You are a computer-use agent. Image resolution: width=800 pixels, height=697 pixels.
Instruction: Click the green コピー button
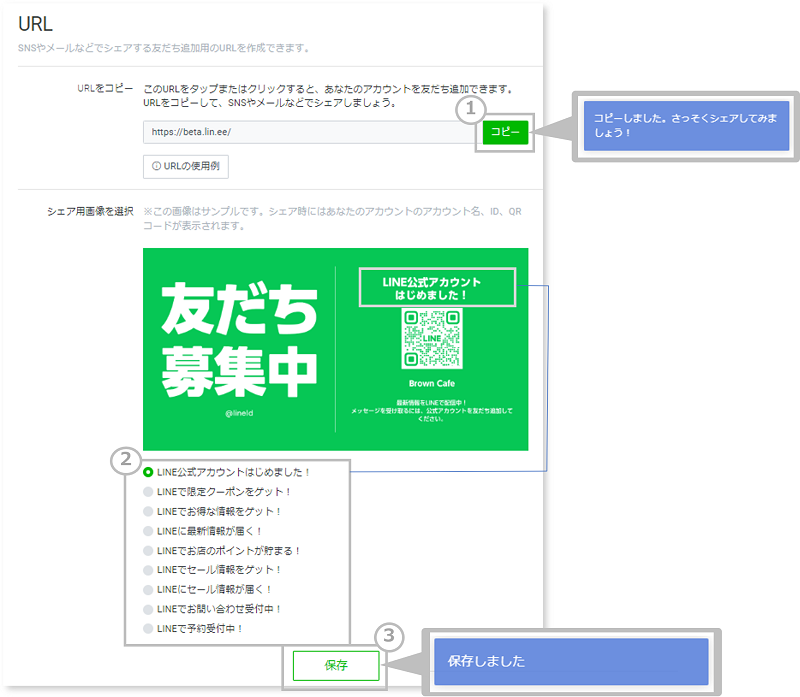pos(505,133)
